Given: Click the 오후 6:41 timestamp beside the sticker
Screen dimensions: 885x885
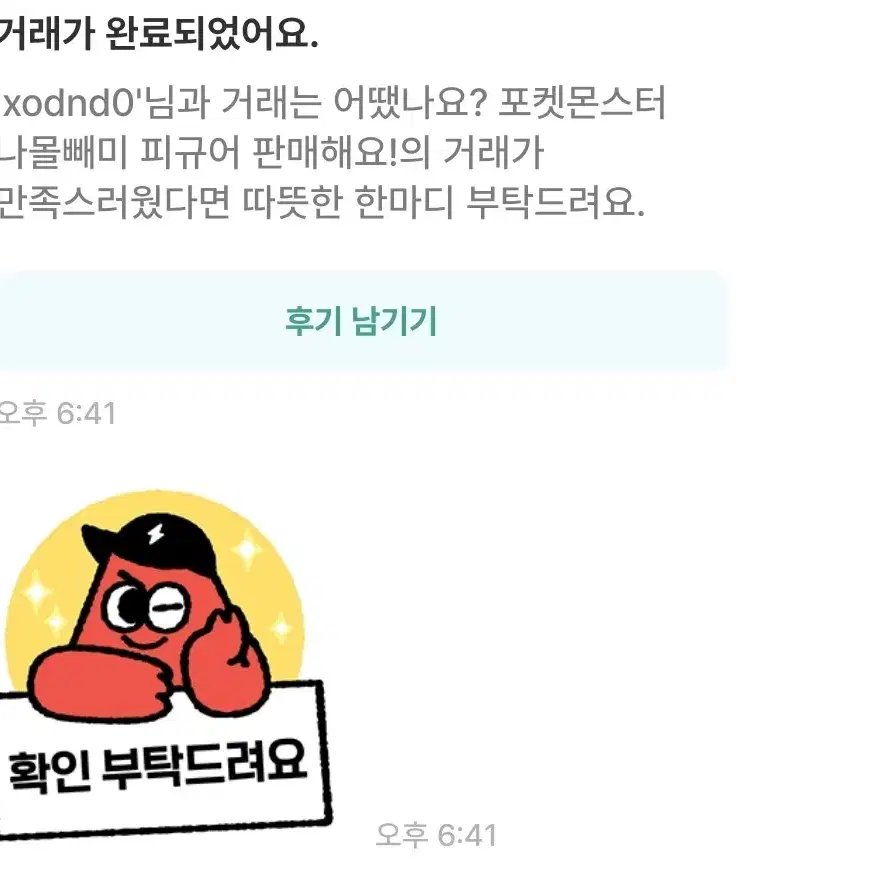Looking at the screenshot, I should coord(436,835).
